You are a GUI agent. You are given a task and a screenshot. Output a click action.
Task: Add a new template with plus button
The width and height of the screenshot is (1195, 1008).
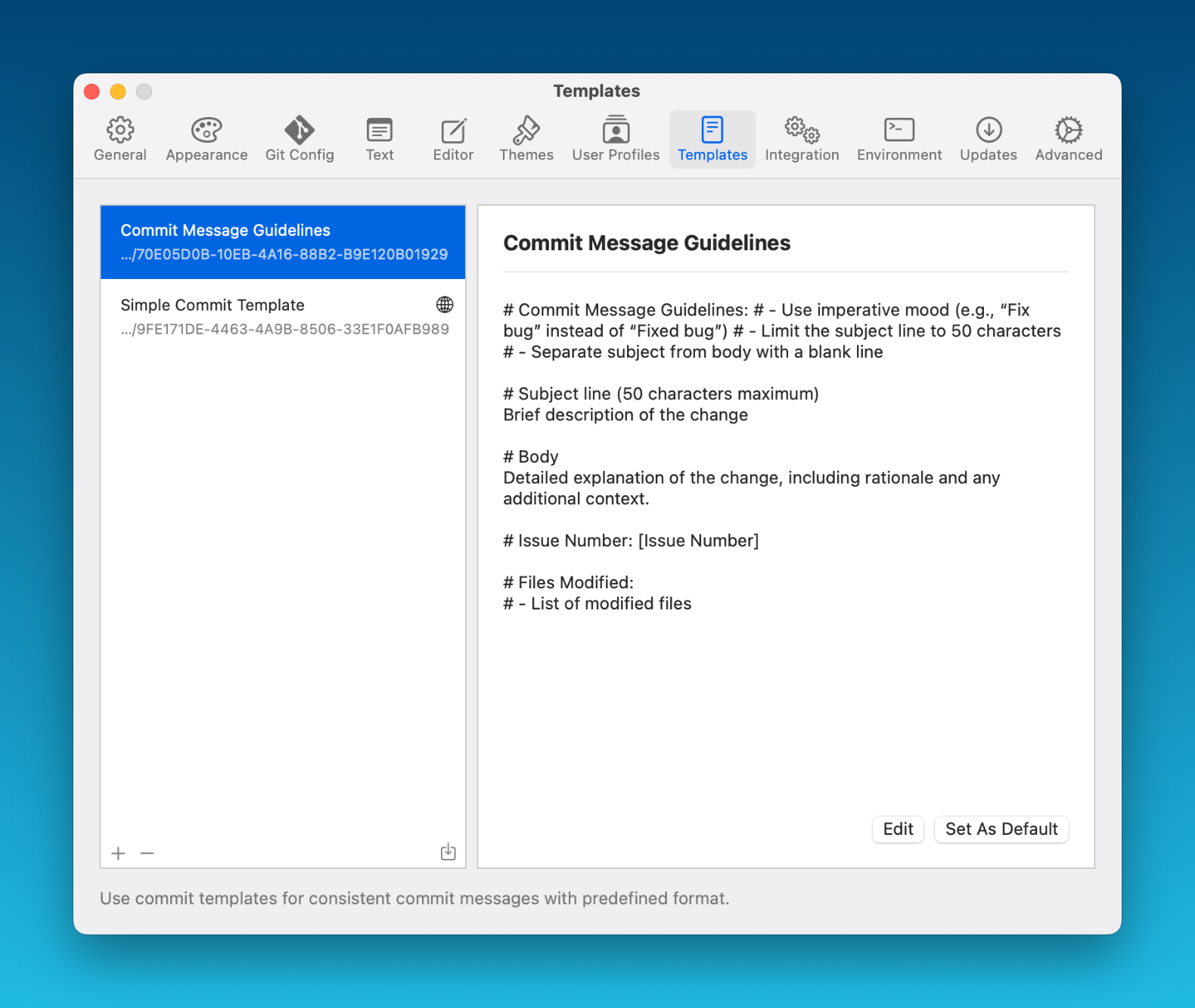pos(118,853)
